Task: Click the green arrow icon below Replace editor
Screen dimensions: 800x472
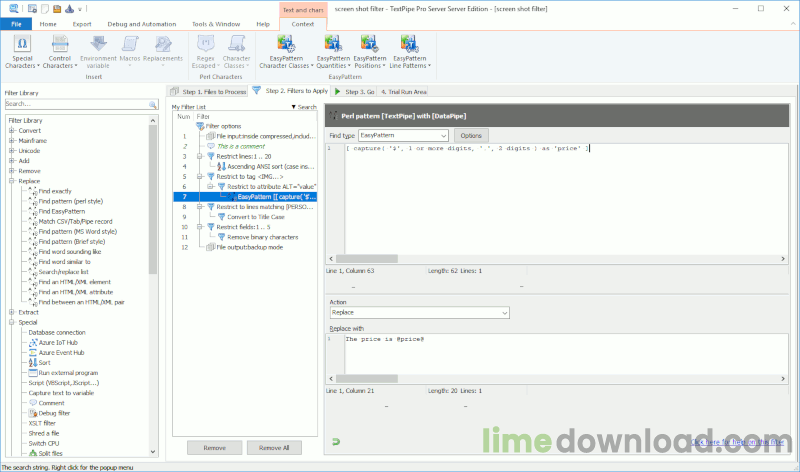Action: [x=336, y=440]
